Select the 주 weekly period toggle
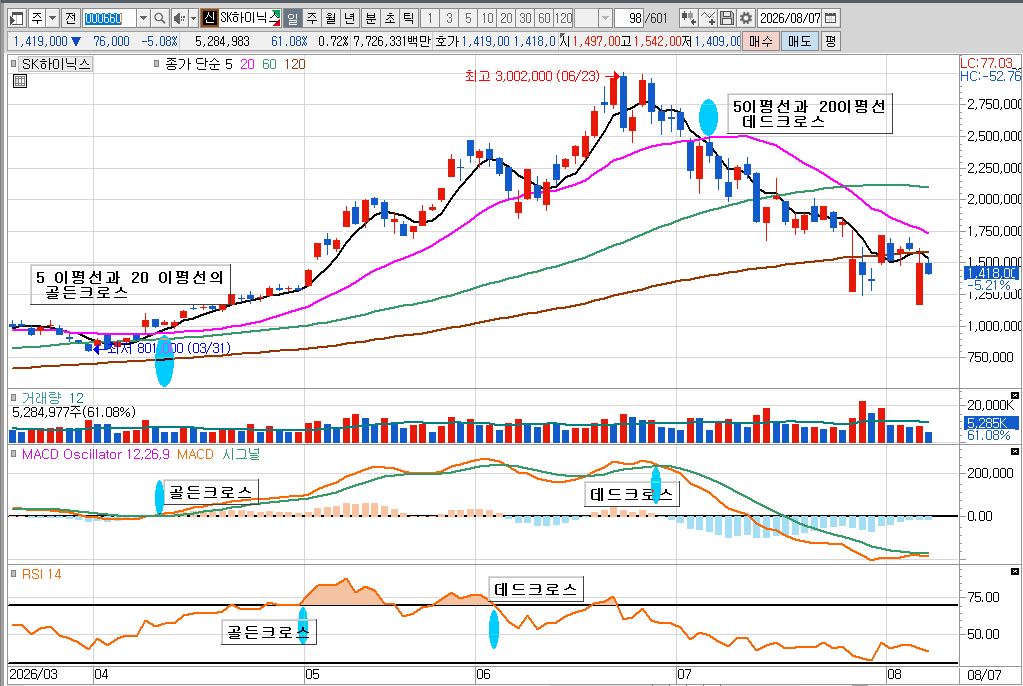 point(313,18)
